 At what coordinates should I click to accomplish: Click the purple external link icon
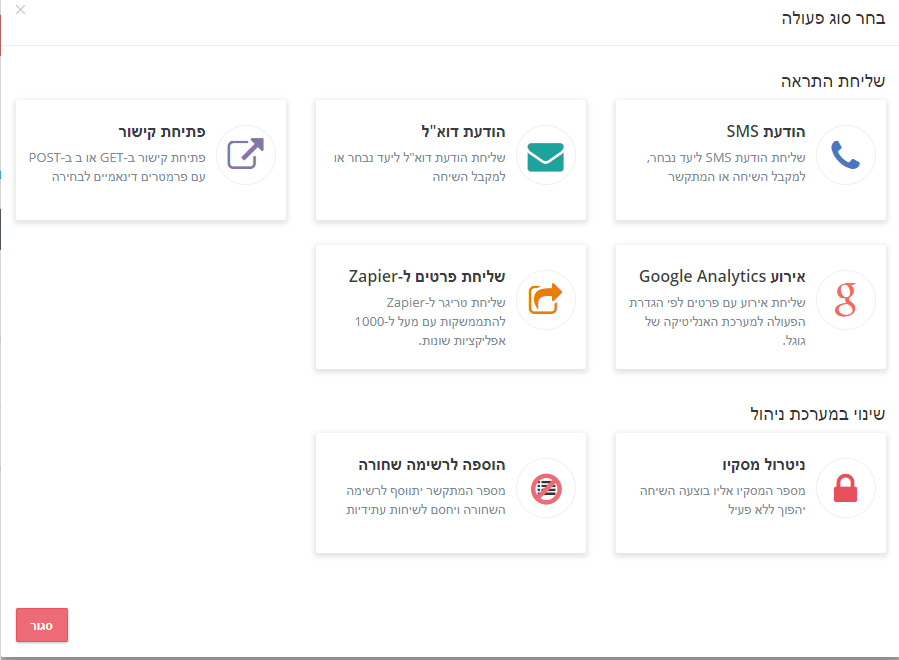point(245,154)
